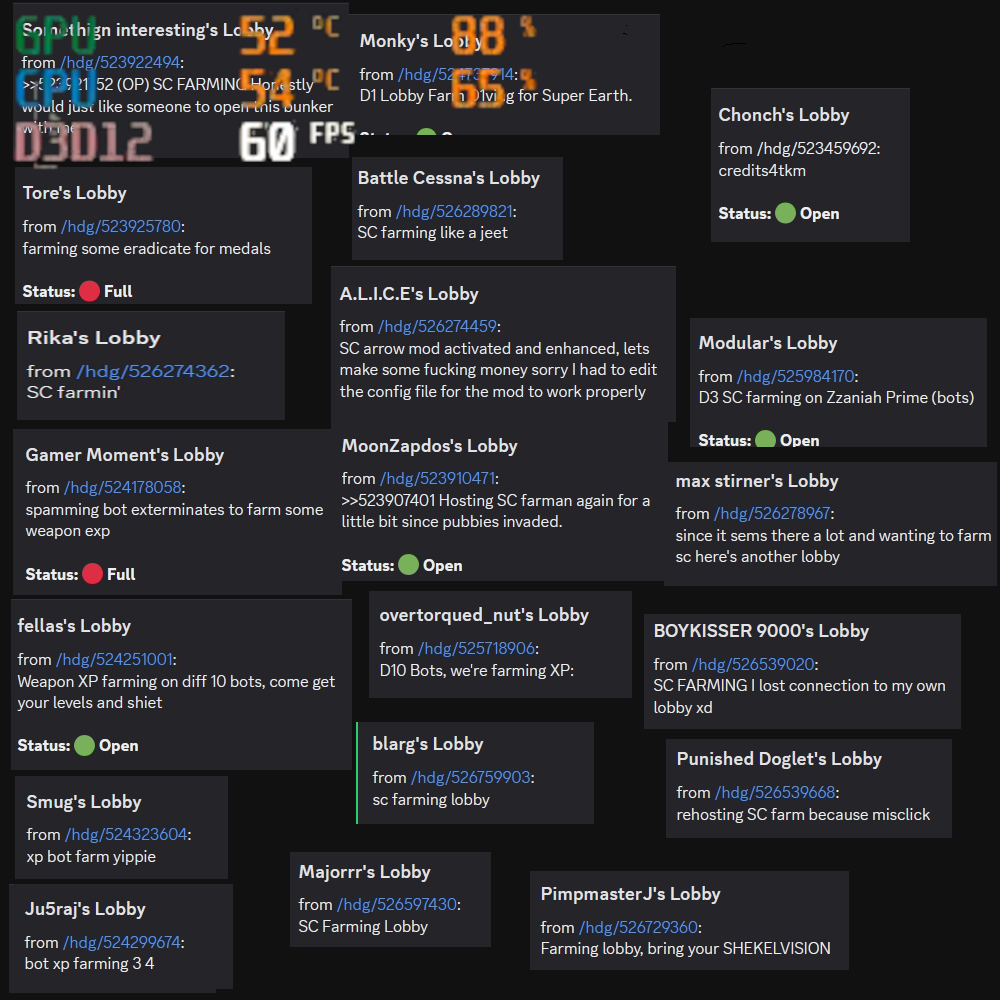The image size is (1000, 1000).
Task: Open the /hdg/526759903 link in blarg's Lobby
Action: [471, 777]
